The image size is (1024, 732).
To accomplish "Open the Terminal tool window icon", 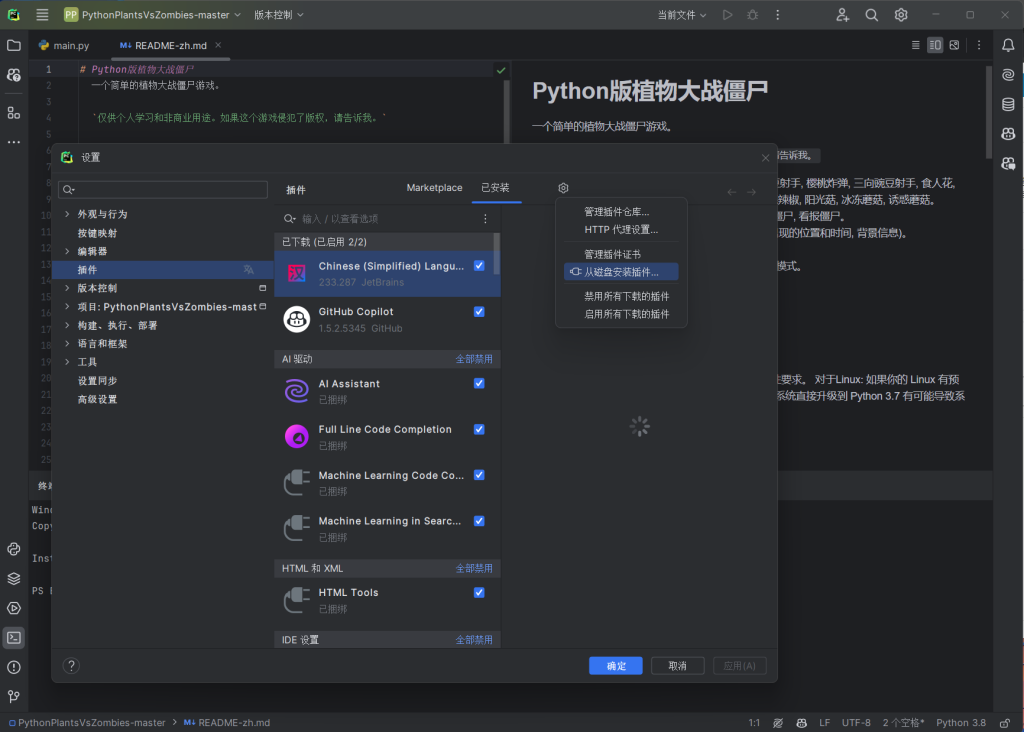I will pos(14,637).
